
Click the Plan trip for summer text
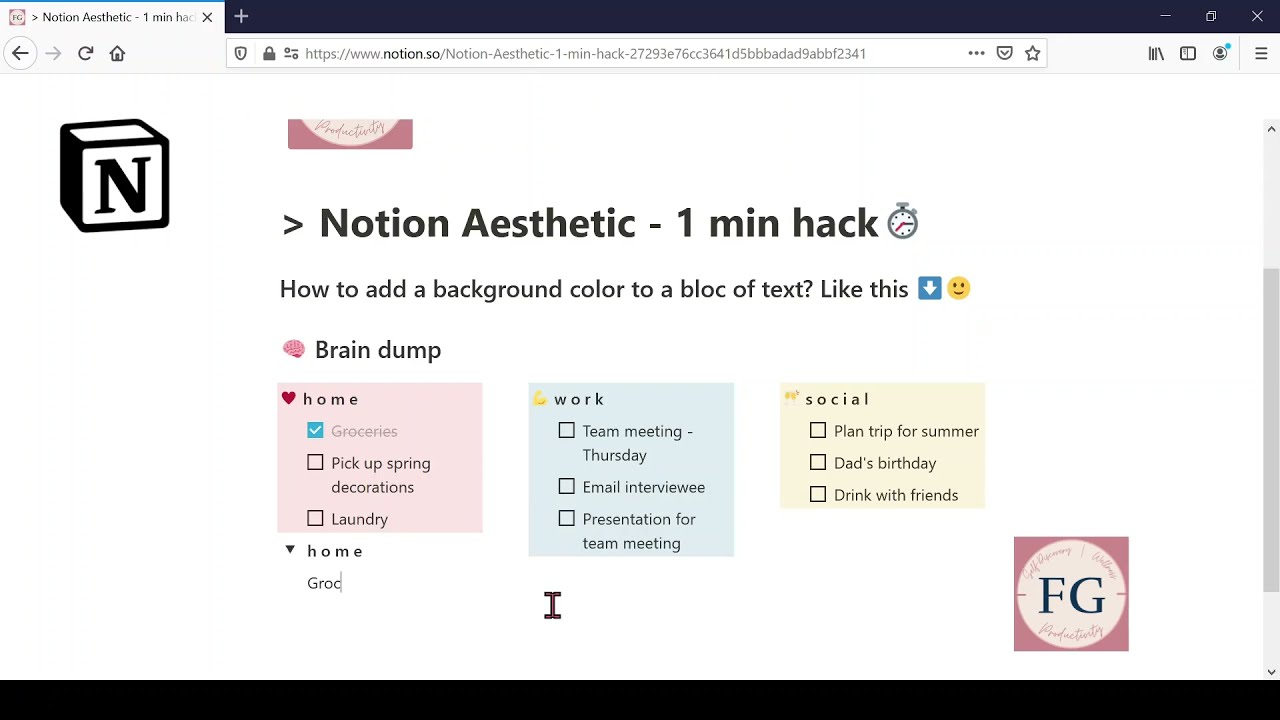pos(906,431)
